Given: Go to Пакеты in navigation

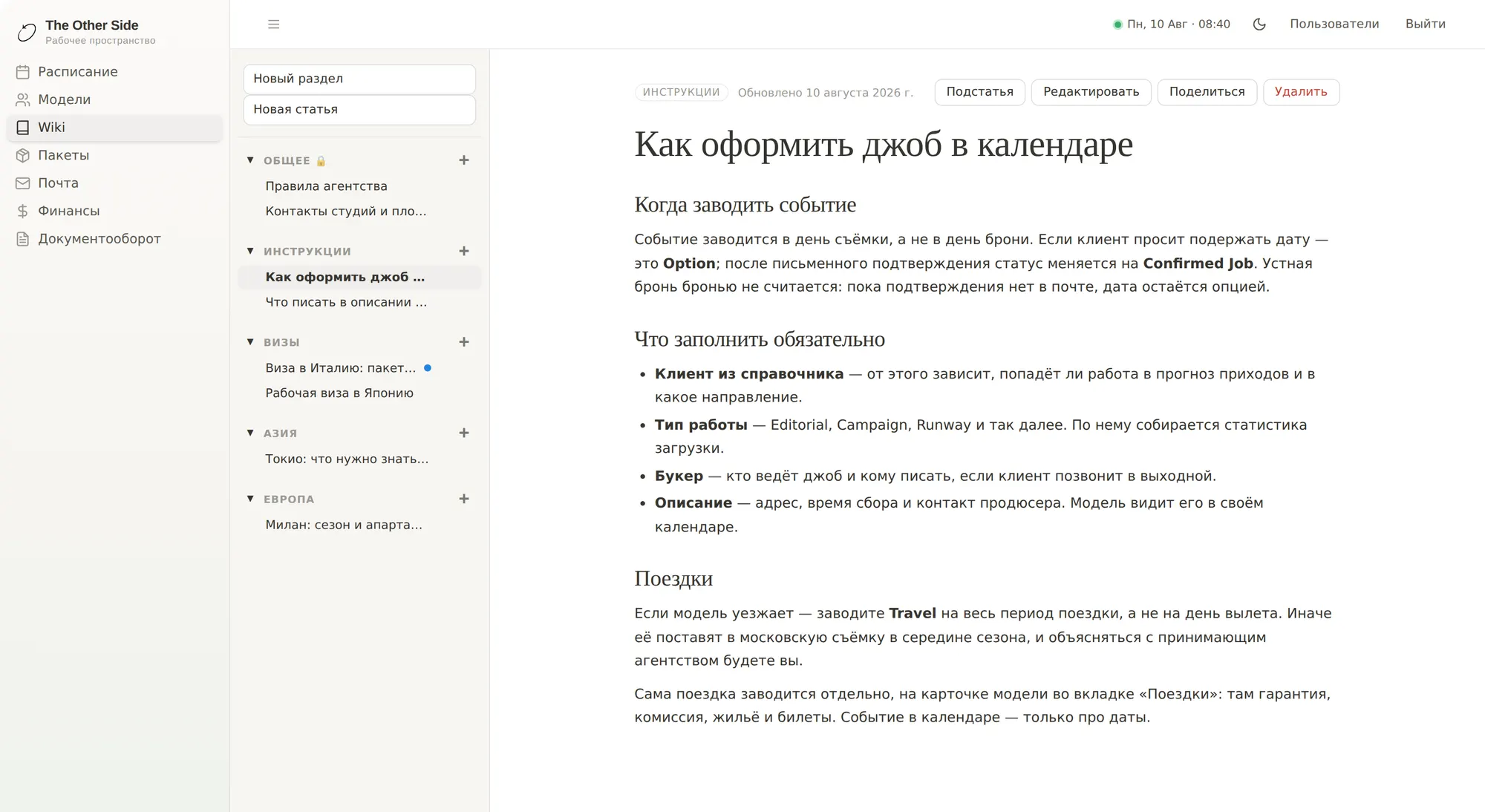Looking at the screenshot, I should [114, 155].
